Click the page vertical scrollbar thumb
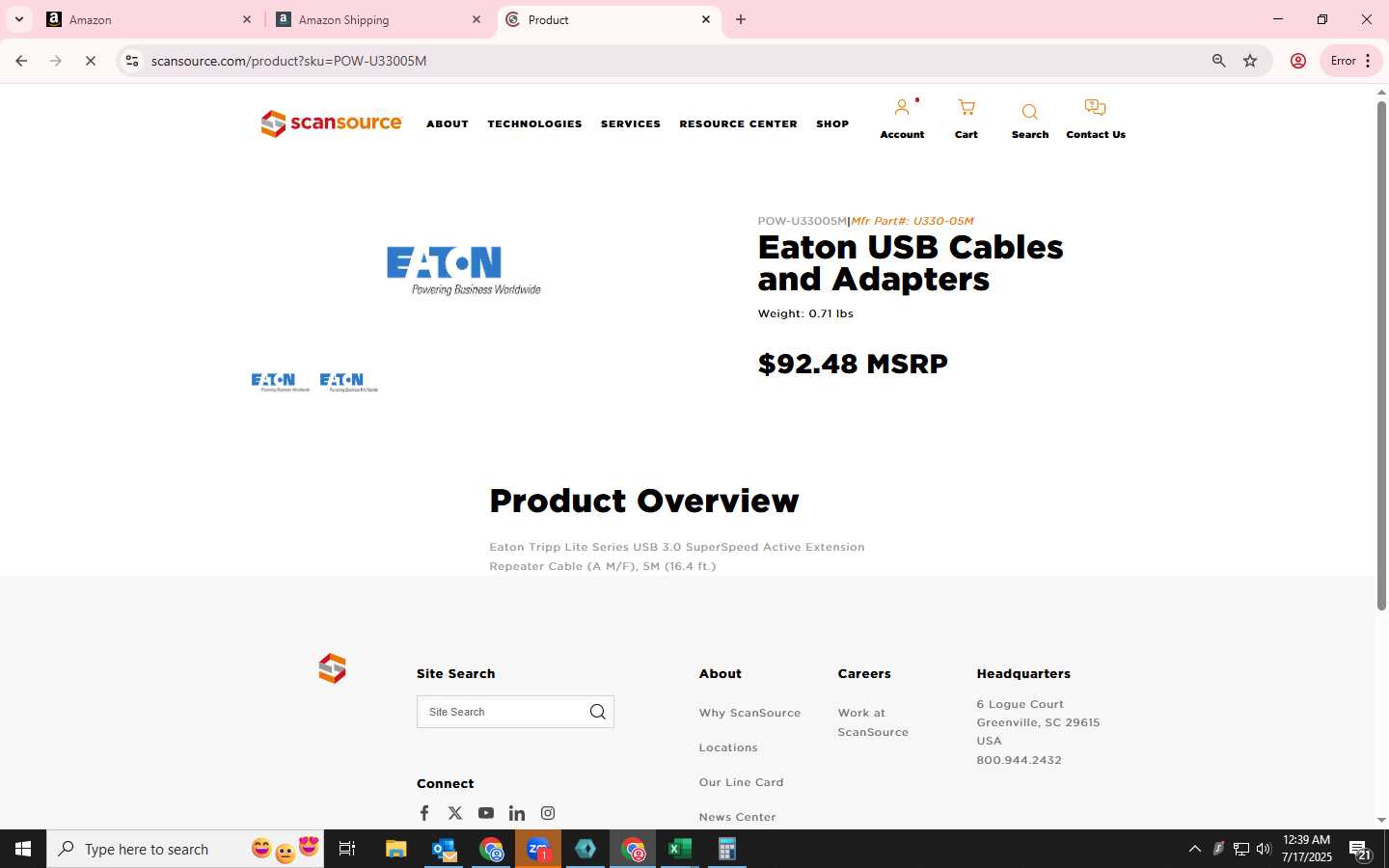The width and height of the screenshot is (1389, 868). pyautogui.click(x=1381, y=357)
